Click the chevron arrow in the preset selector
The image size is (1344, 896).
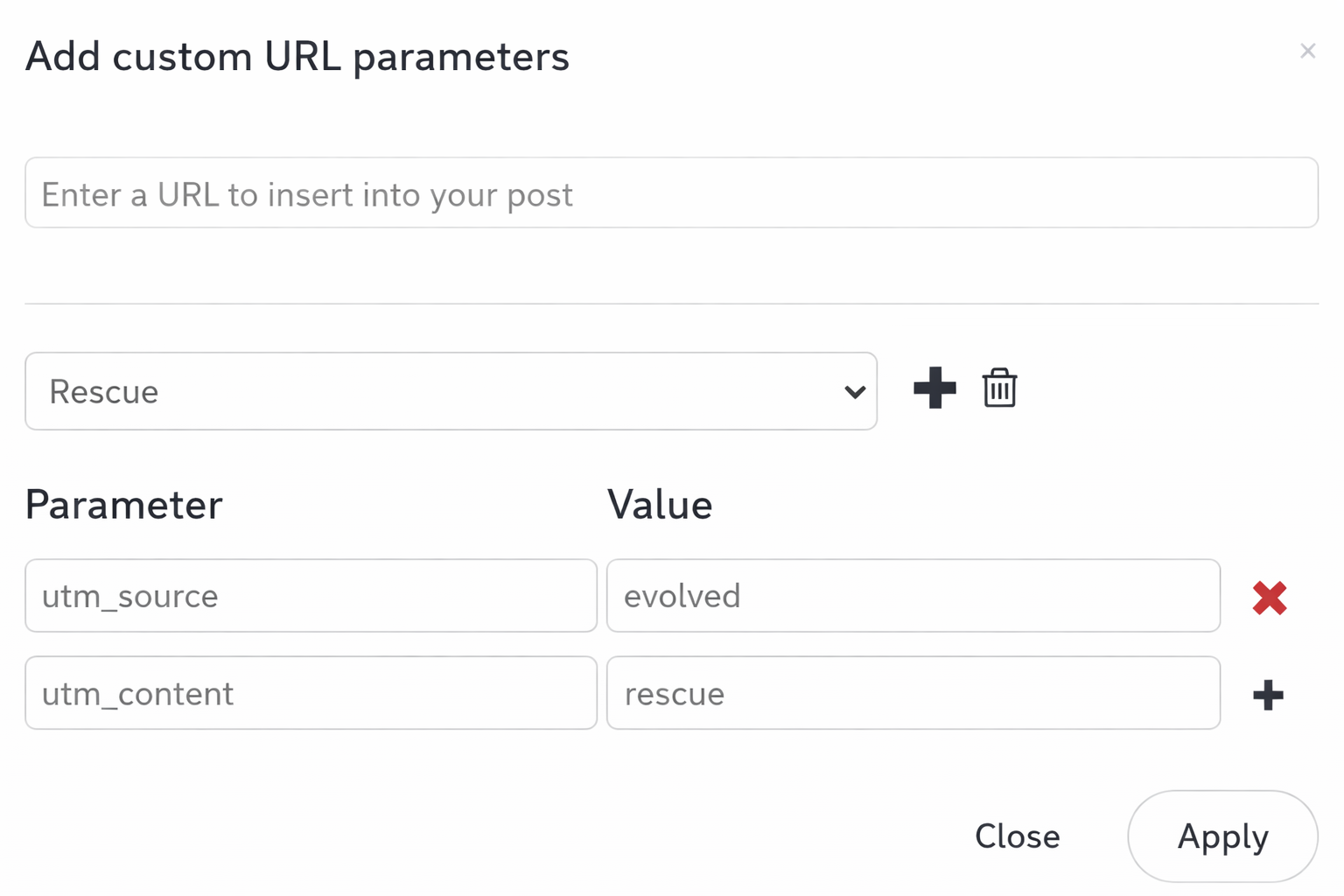[x=855, y=392]
